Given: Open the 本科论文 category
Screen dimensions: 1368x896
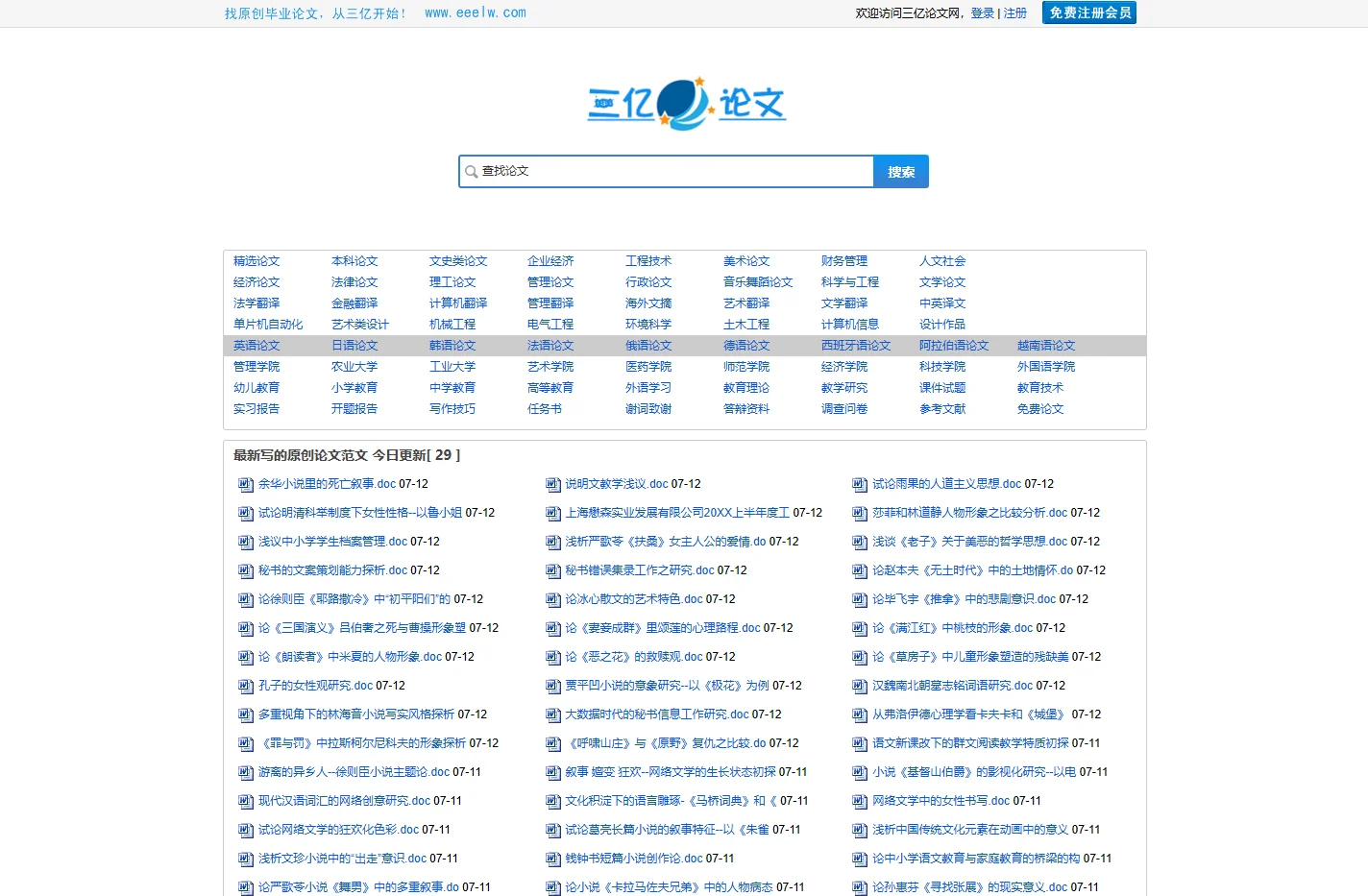Looking at the screenshot, I should coord(354,261).
